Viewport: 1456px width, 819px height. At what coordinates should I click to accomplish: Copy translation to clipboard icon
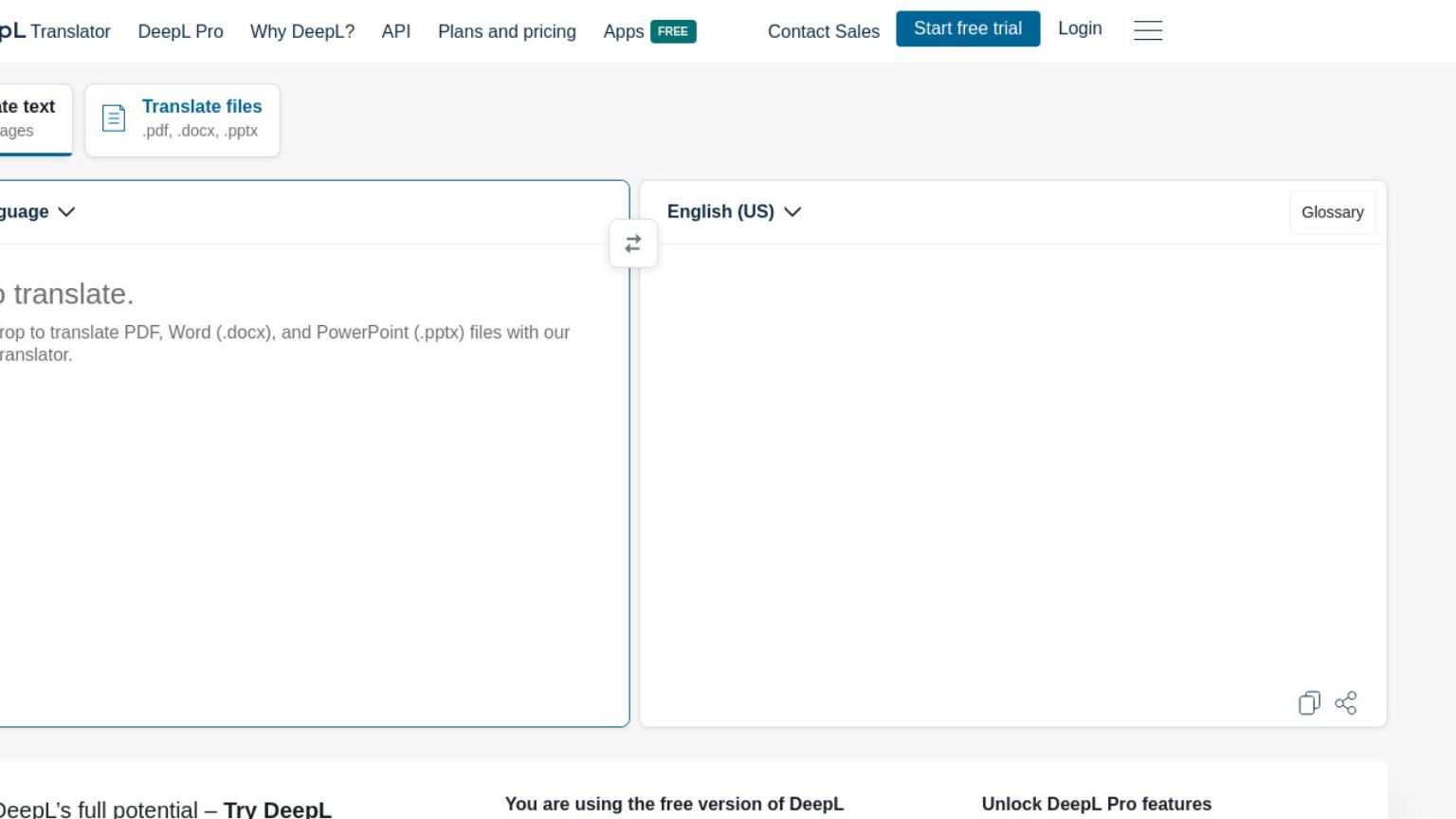[1309, 702]
